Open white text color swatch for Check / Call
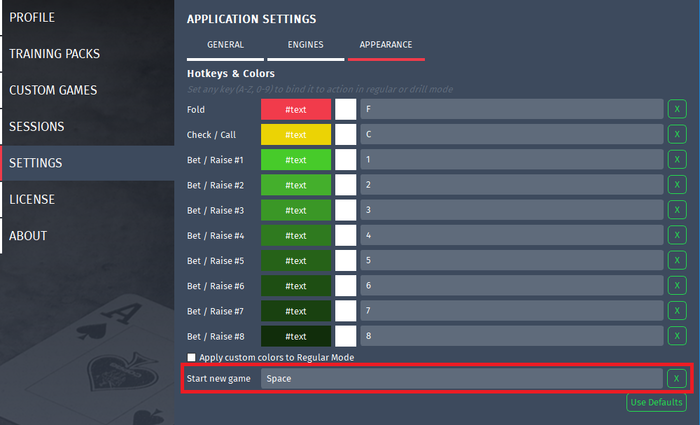Viewport: 700px width, 425px height. (x=346, y=134)
